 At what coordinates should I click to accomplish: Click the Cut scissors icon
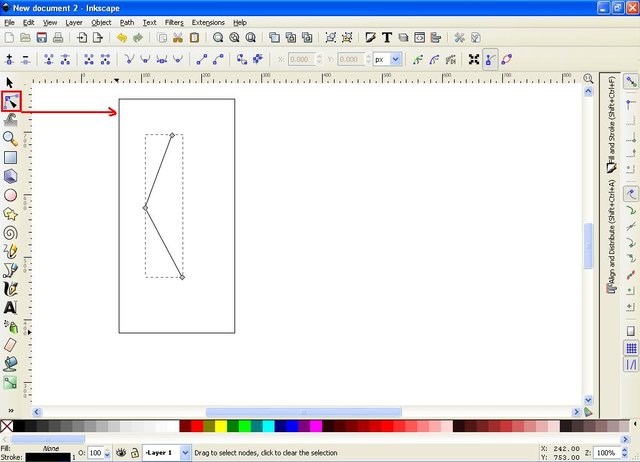178,38
